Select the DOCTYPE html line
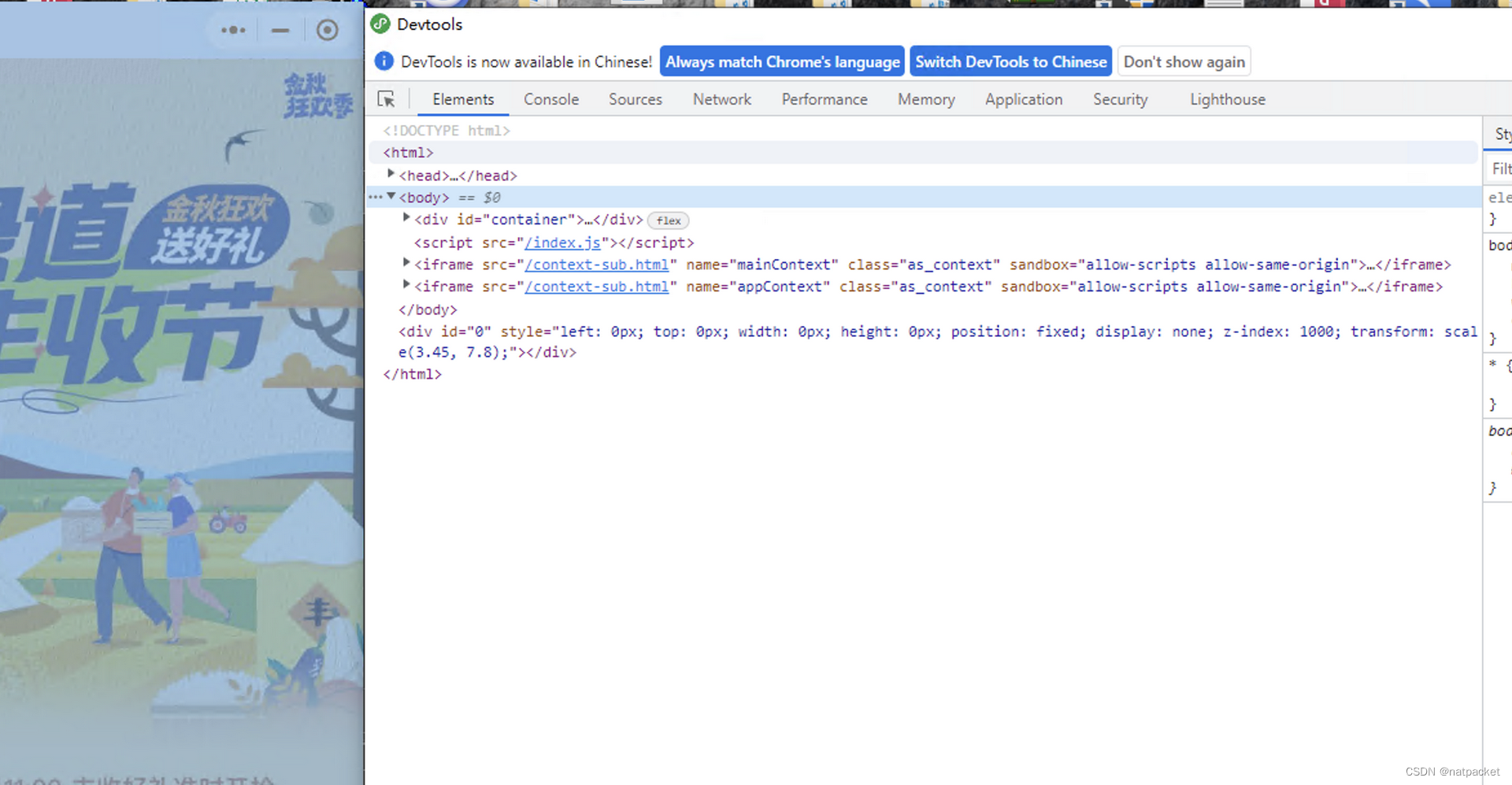The height and width of the screenshot is (785, 1512). (x=447, y=131)
